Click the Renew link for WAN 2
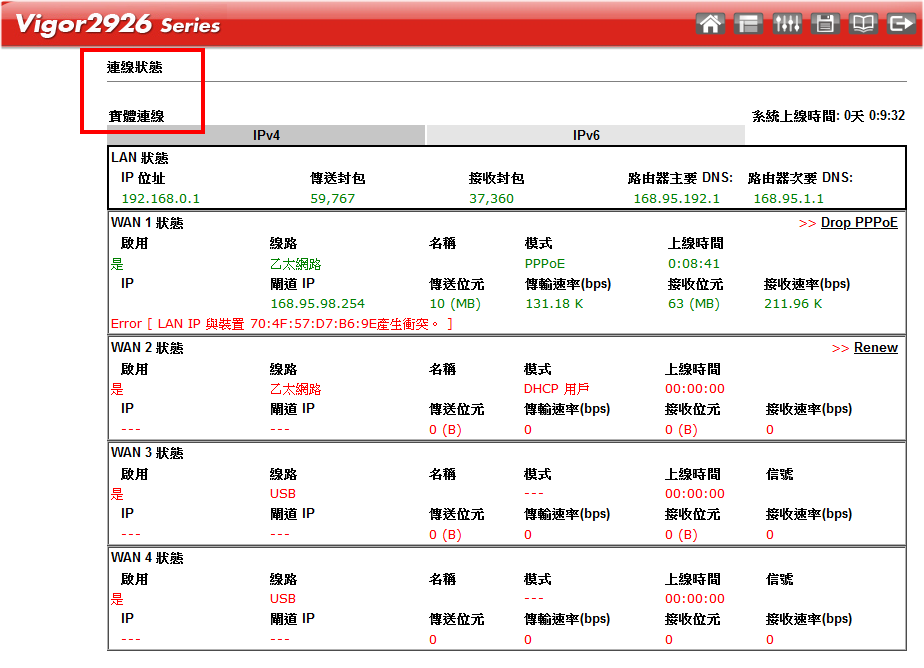Image resolution: width=924 pixels, height=668 pixels. point(875,348)
